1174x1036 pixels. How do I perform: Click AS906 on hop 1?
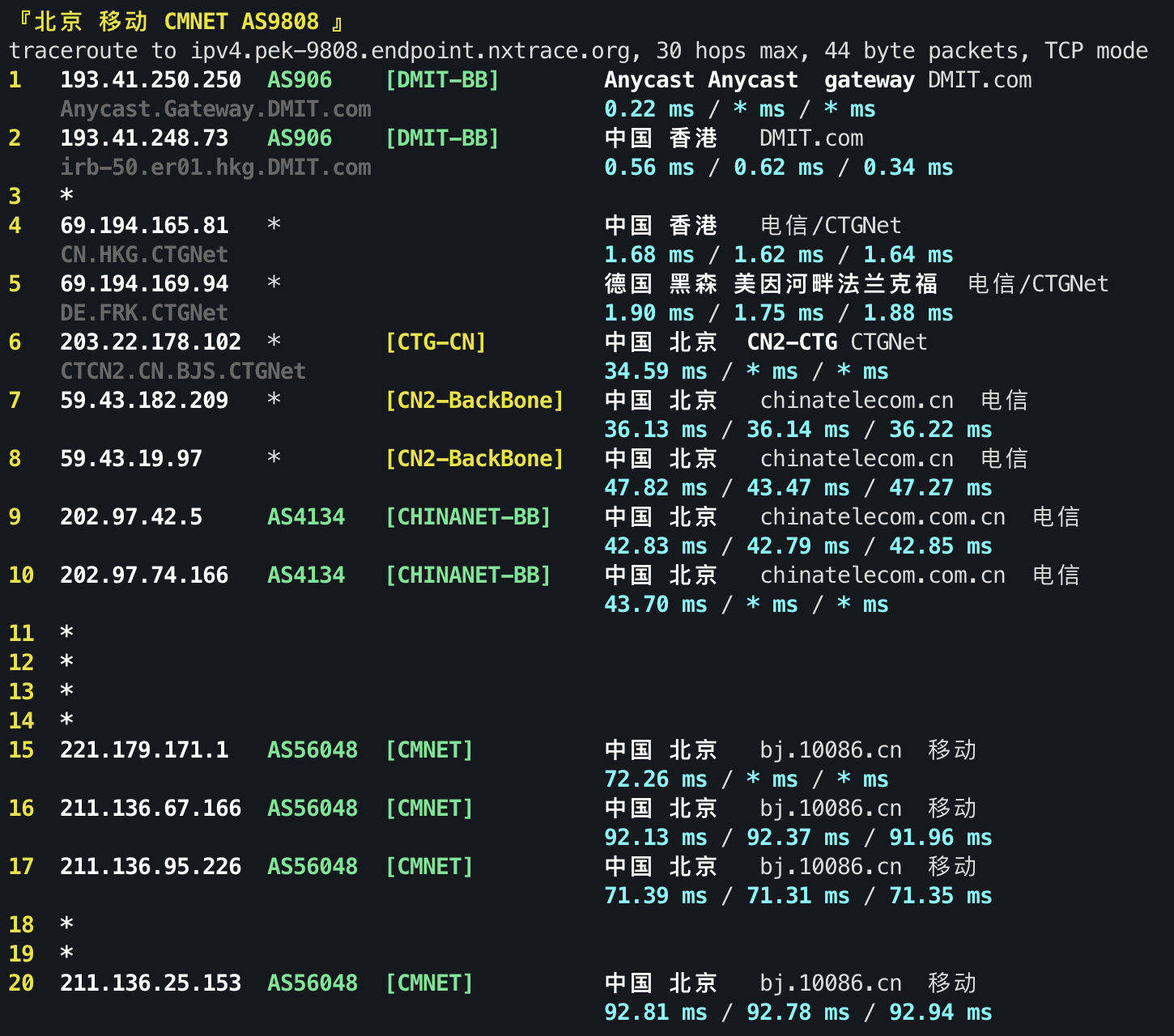300,80
